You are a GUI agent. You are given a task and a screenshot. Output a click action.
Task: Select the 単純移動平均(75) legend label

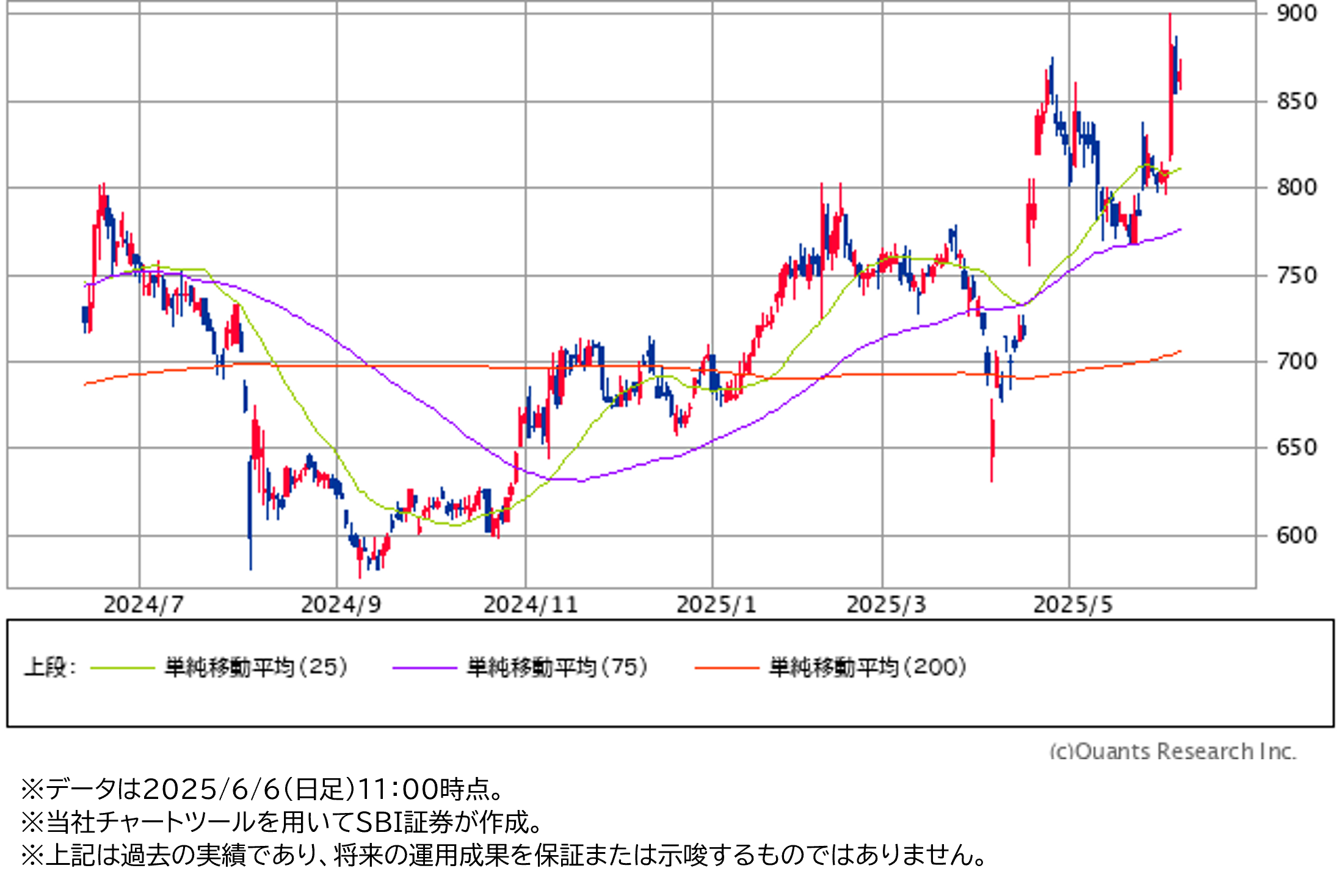(x=557, y=667)
